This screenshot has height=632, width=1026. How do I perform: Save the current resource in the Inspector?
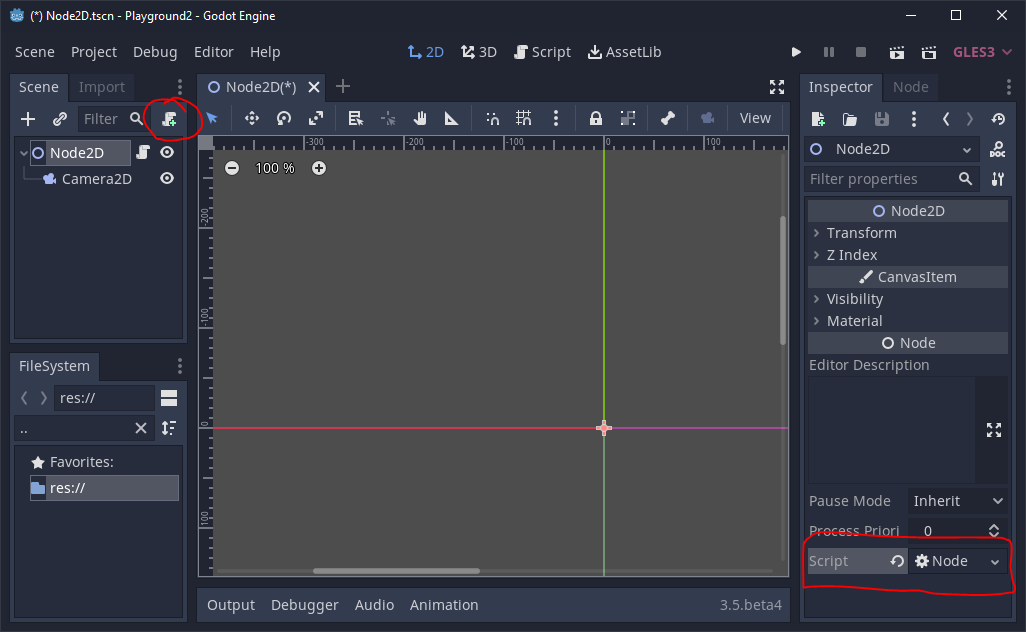point(882,118)
